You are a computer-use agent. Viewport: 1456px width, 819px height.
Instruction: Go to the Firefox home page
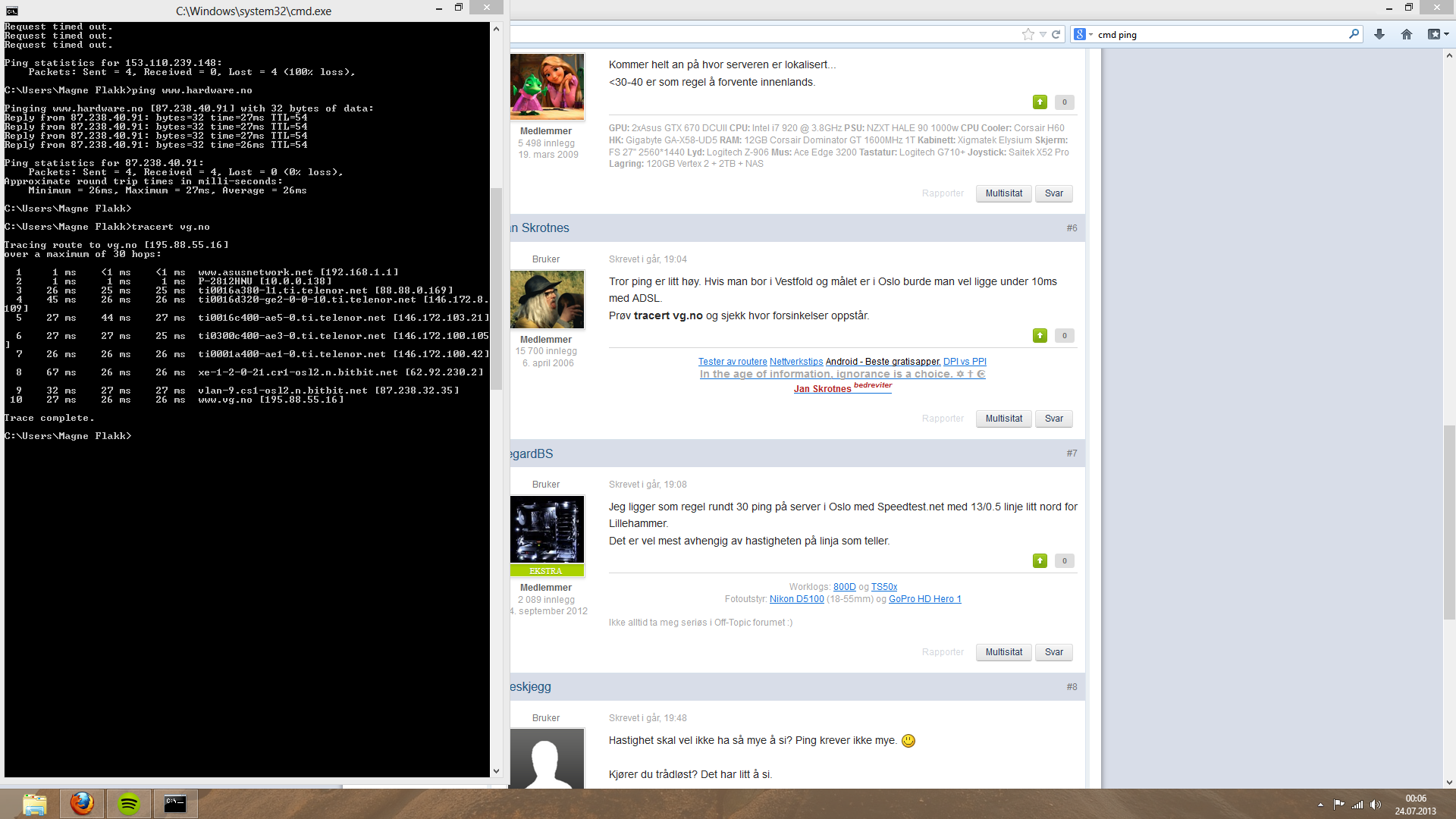pyautogui.click(x=1407, y=34)
